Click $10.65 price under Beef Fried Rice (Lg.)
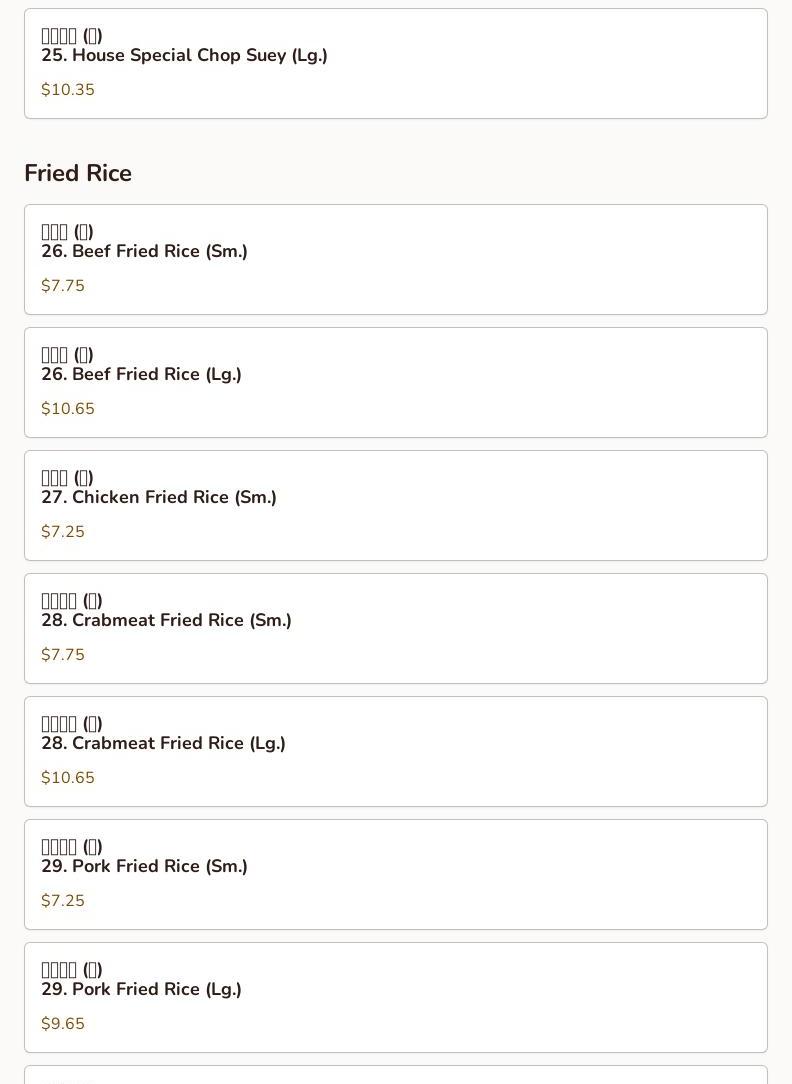Viewport: 792px width, 1084px height. 68,409
